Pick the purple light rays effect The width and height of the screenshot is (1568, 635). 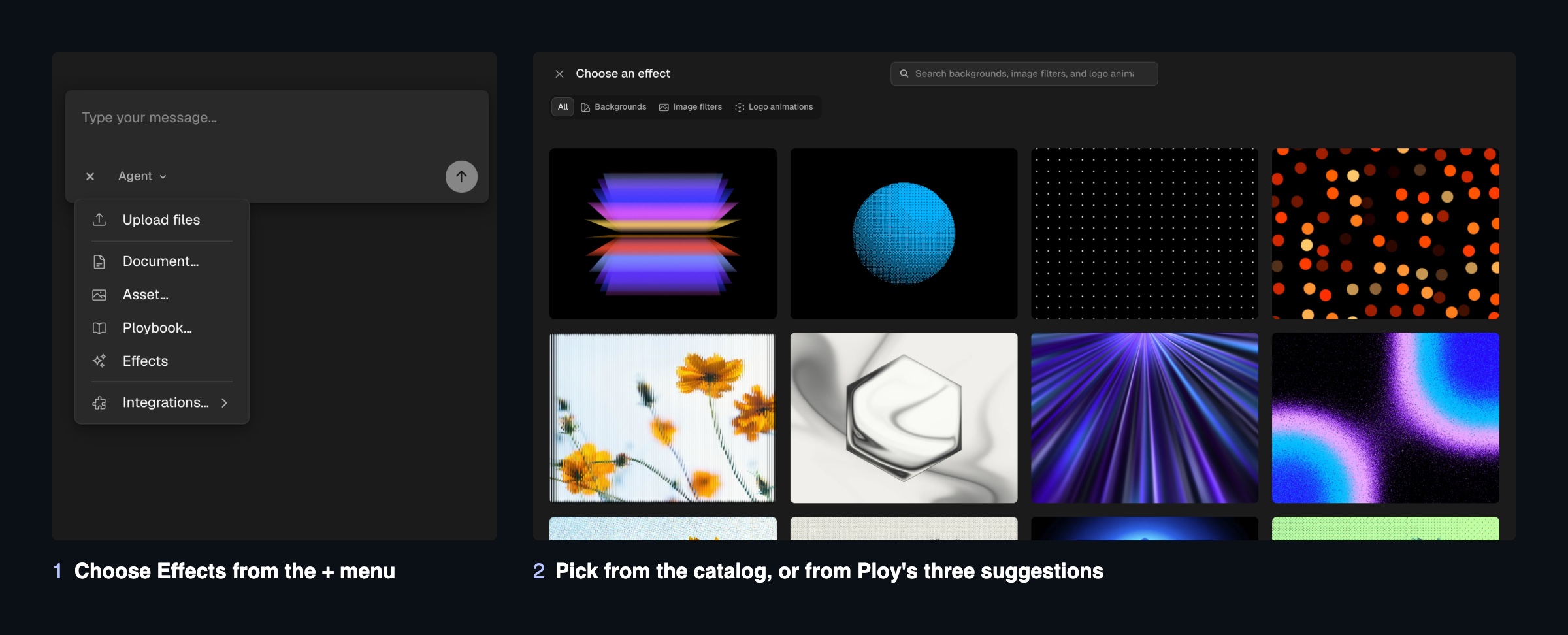tap(1145, 418)
